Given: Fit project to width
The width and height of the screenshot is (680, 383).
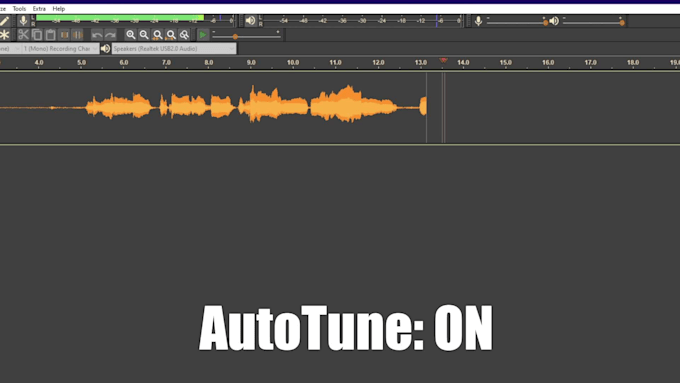Looking at the screenshot, I should point(171,35).
